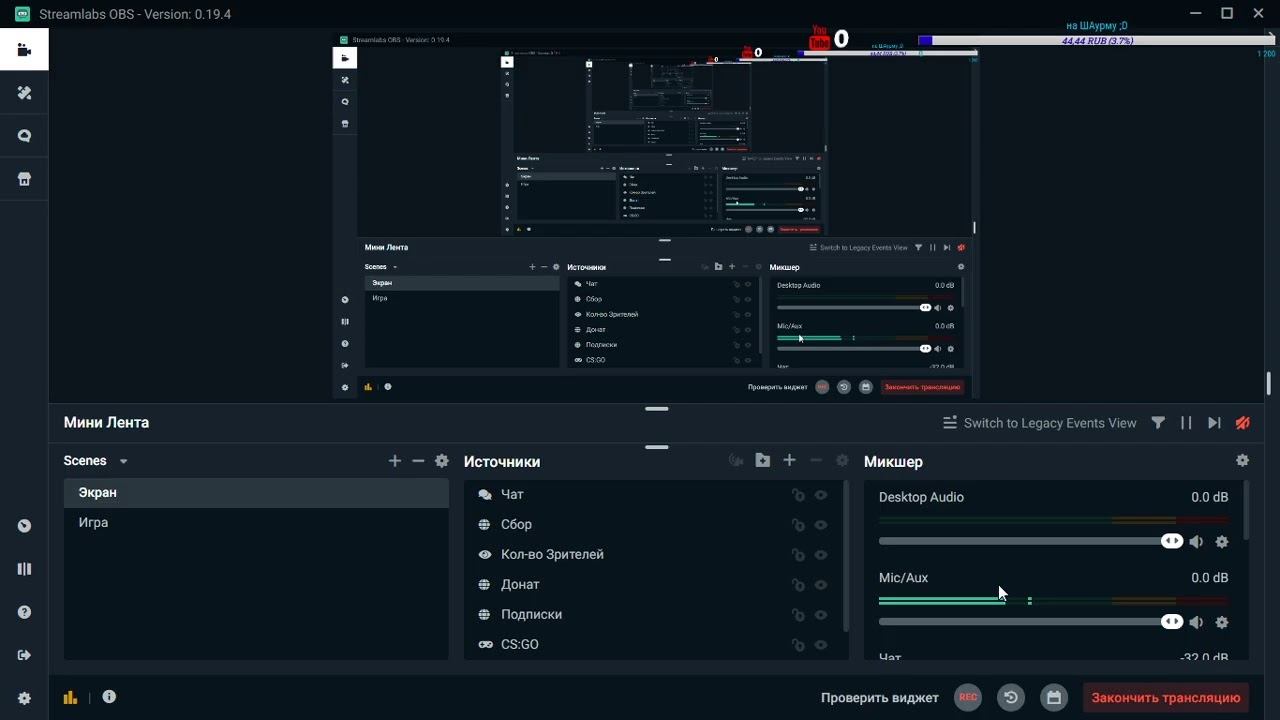Open the Mic/Aux settings gear
Viewport: 1280px width, 720px height.
1221,622
